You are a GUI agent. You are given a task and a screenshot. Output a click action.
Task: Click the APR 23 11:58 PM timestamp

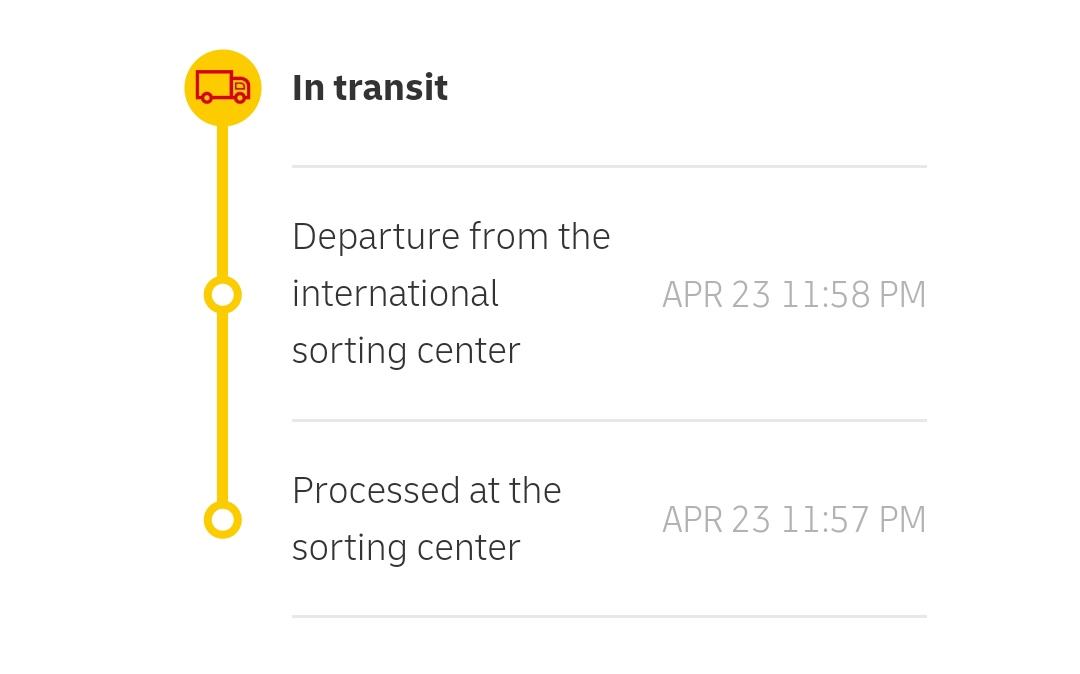pyautogui.click(x=794, y=295)
